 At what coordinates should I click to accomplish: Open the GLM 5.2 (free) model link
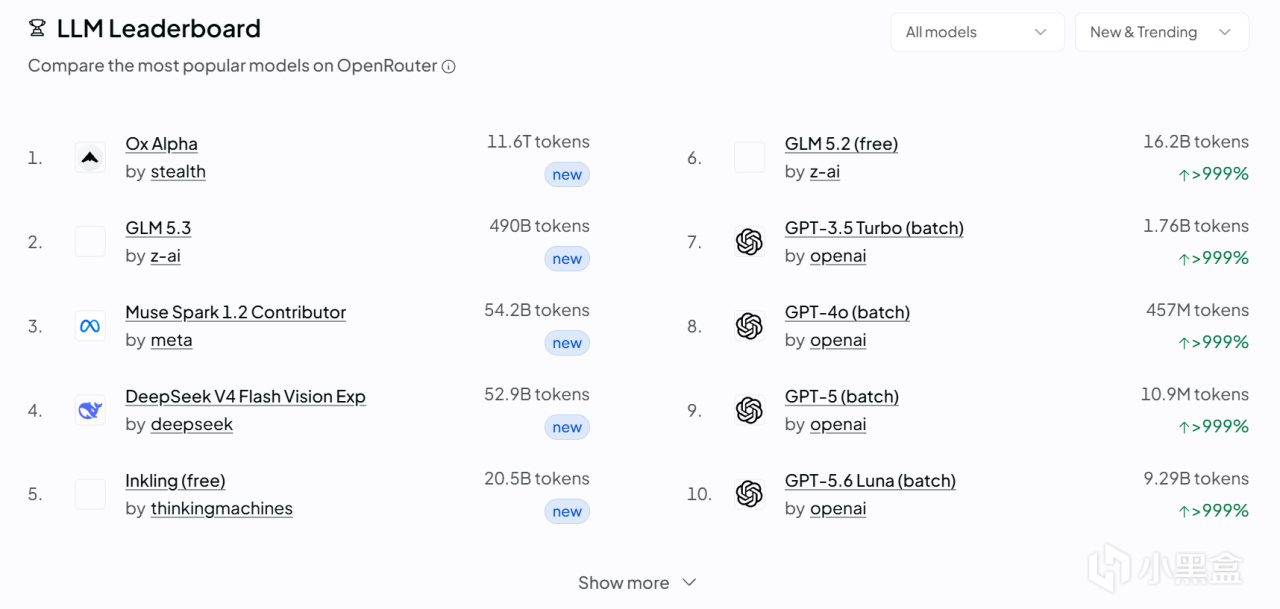(841, 144)
